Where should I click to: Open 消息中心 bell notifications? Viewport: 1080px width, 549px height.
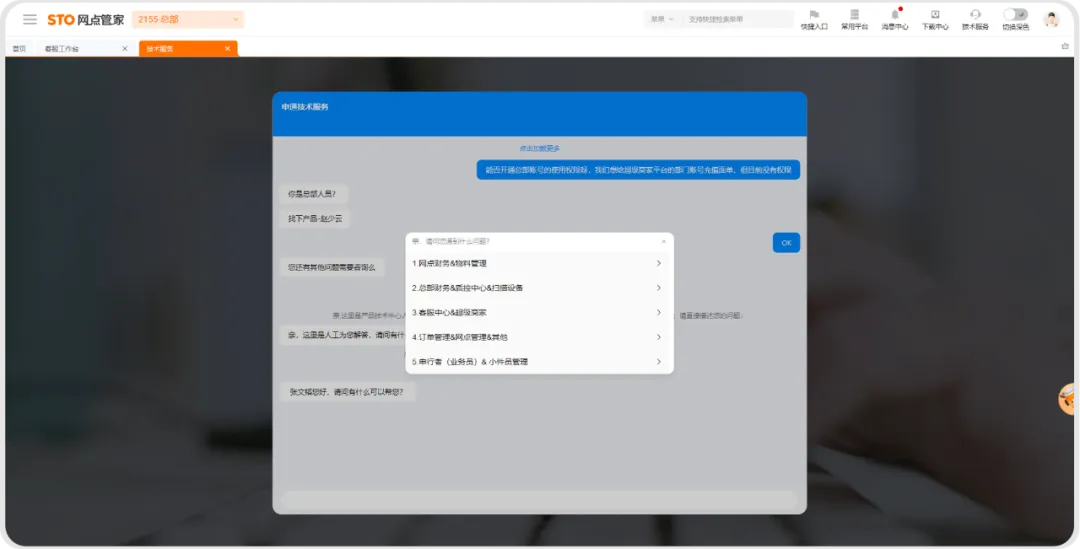point(895,20)
